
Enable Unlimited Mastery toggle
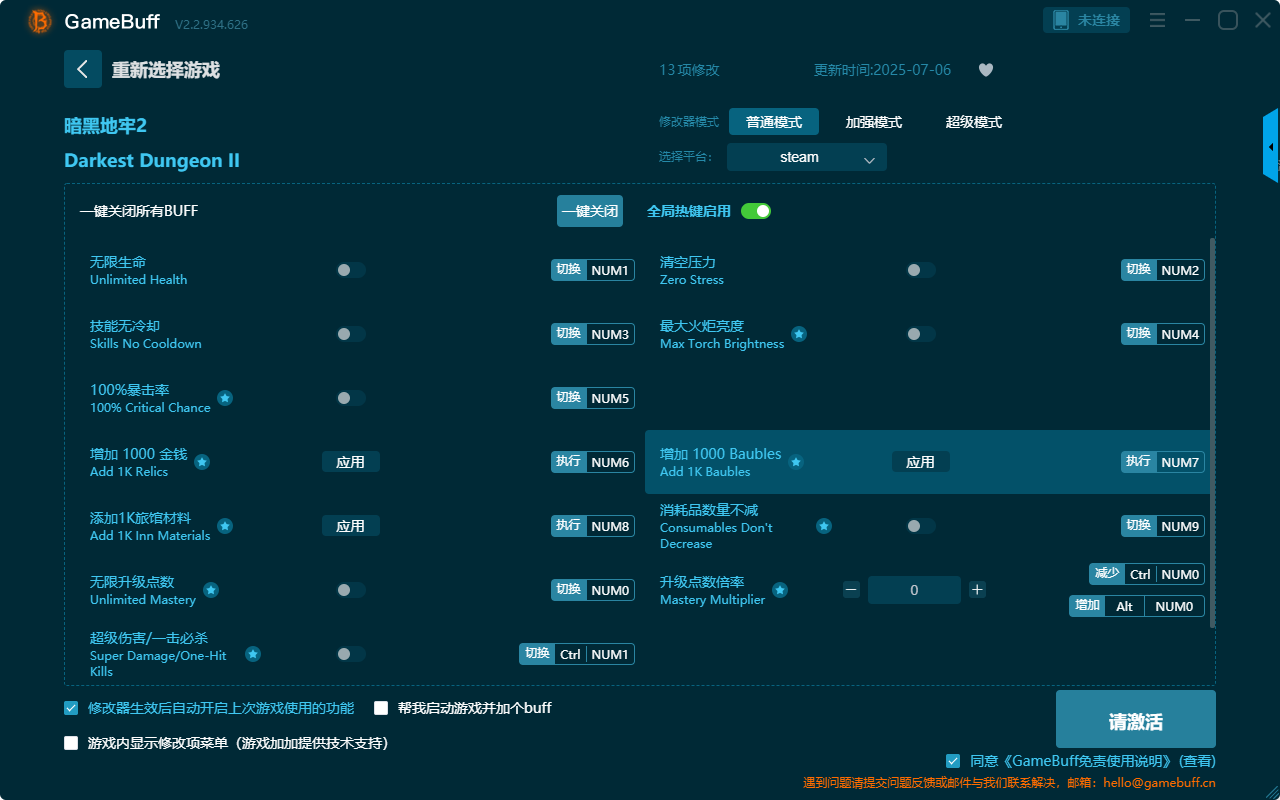(351, 590)
